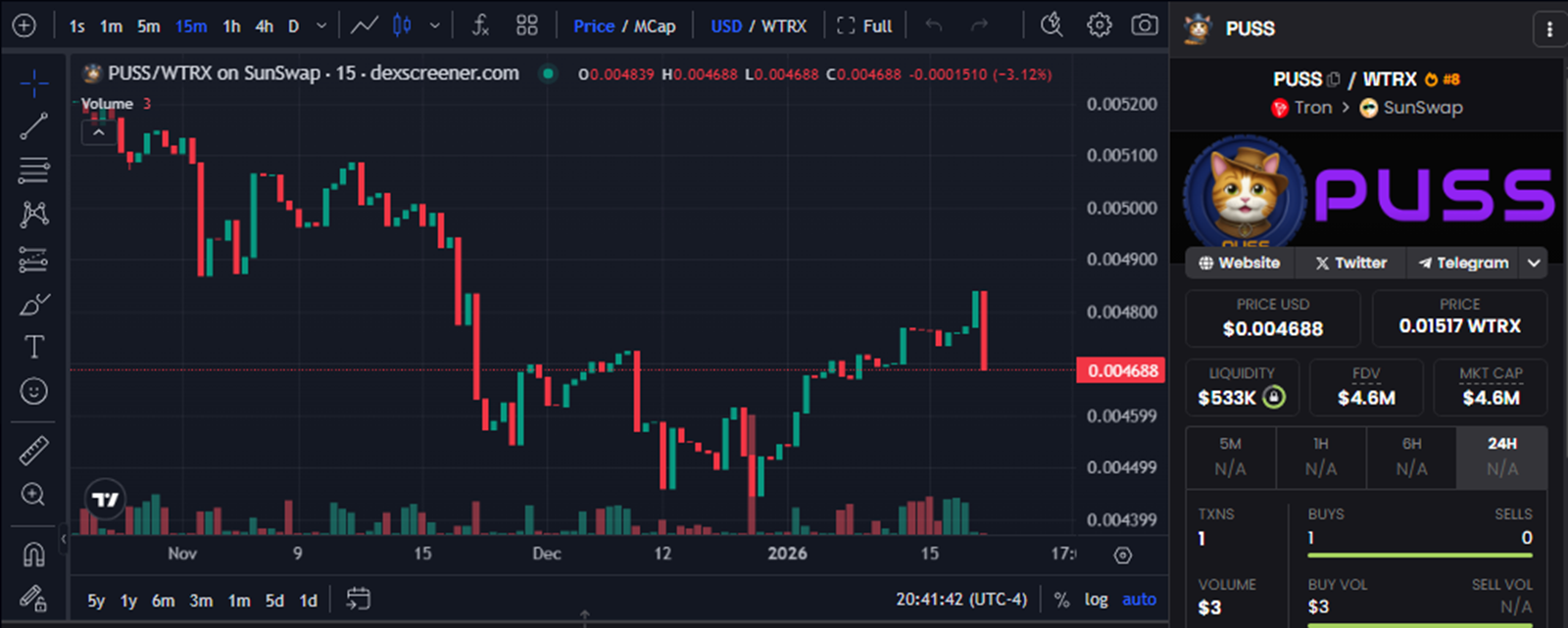Toggle auto scale mode

coord(1139,600)
